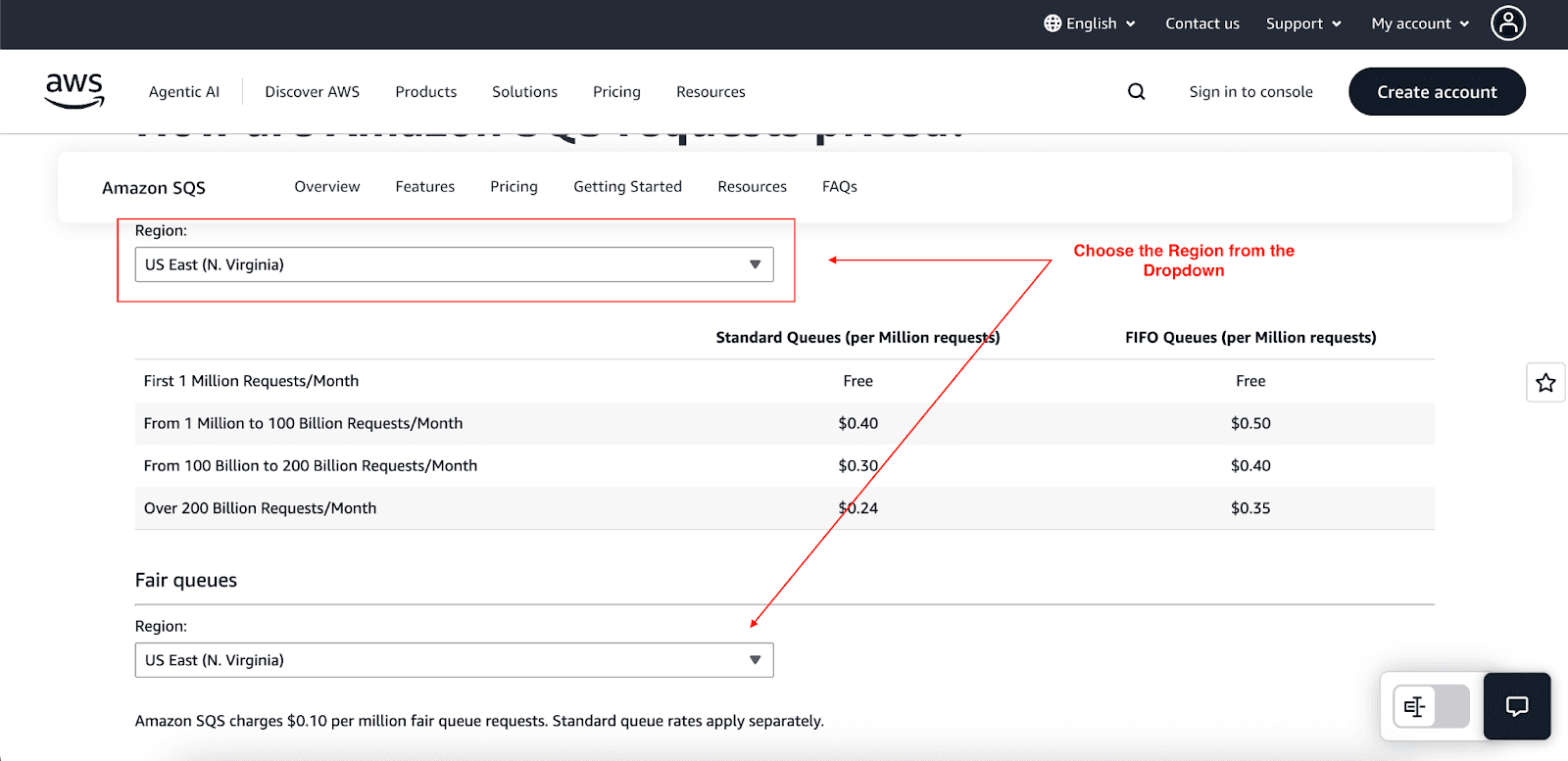Open the user profile avatar icon

tap(1508, 23)
